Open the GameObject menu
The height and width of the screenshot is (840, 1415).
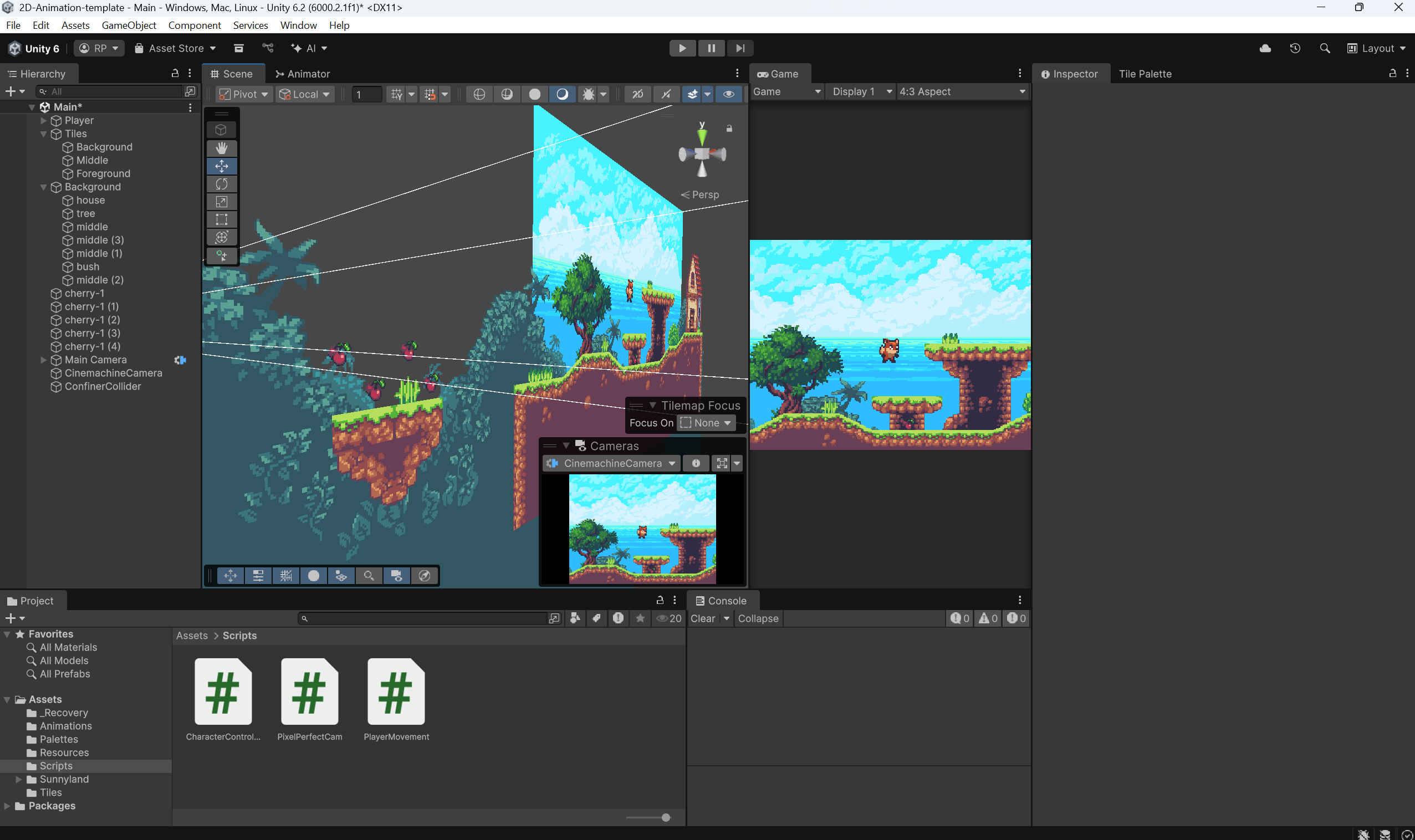(x=129, y=25)
